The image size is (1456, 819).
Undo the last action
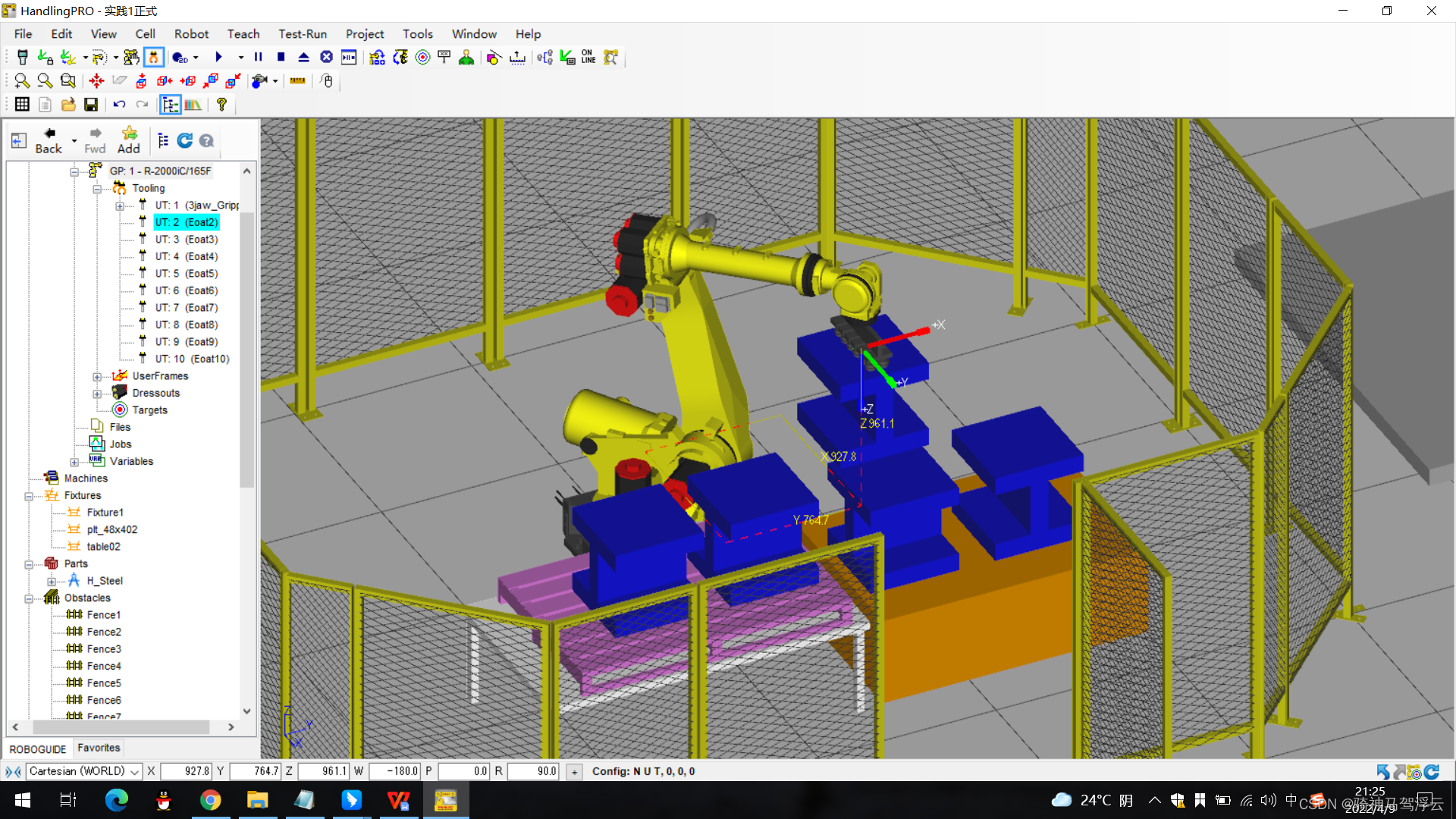(119, 105)
